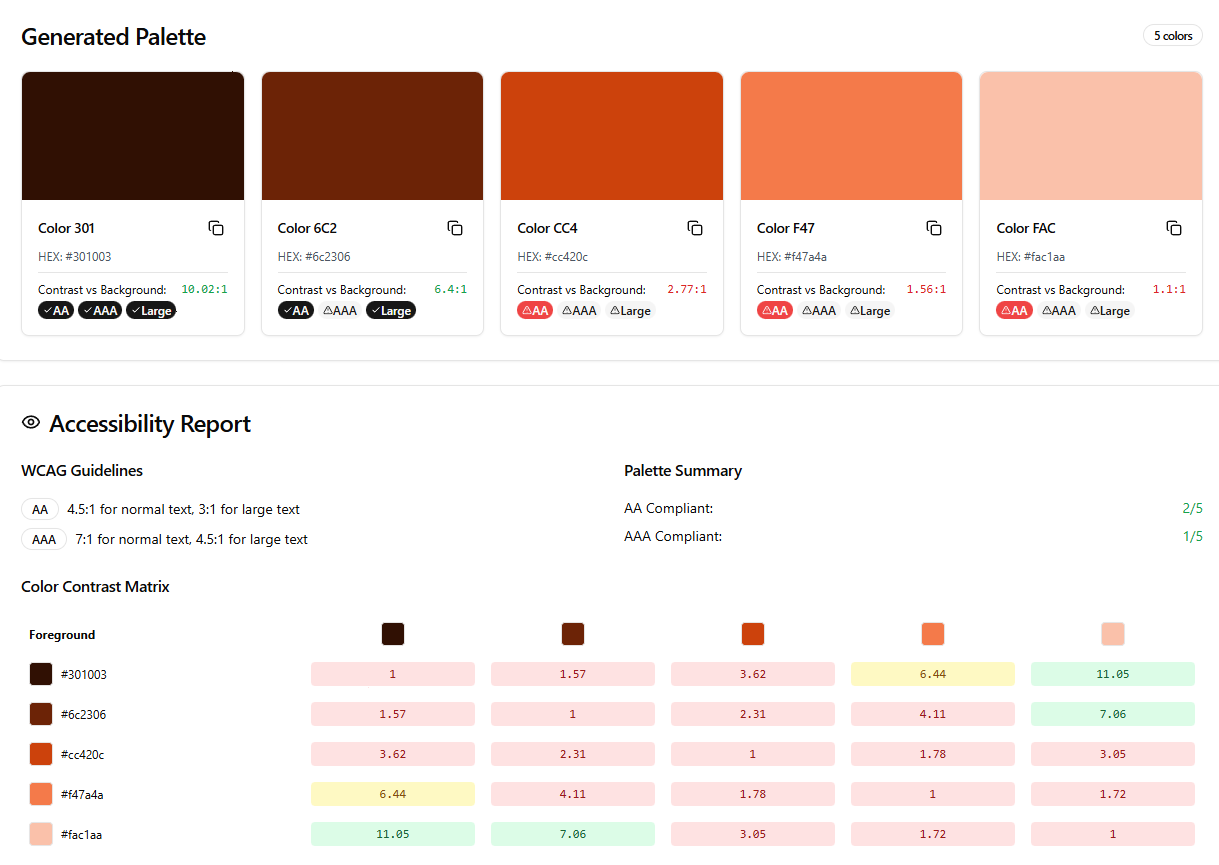Click the matrix cell showing 6.44 in the #301003 row

933,674
